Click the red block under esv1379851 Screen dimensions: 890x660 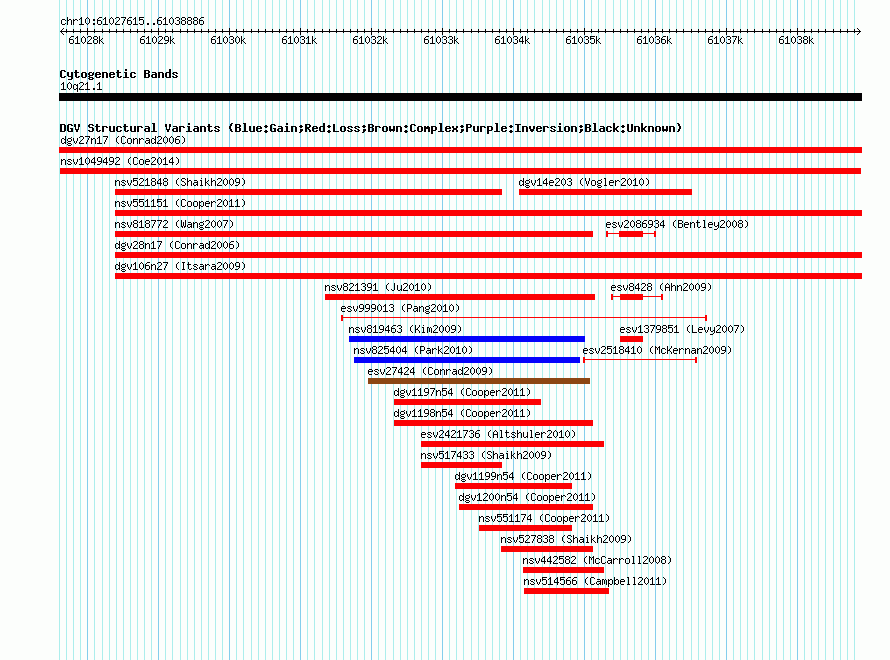click(631, 339)
